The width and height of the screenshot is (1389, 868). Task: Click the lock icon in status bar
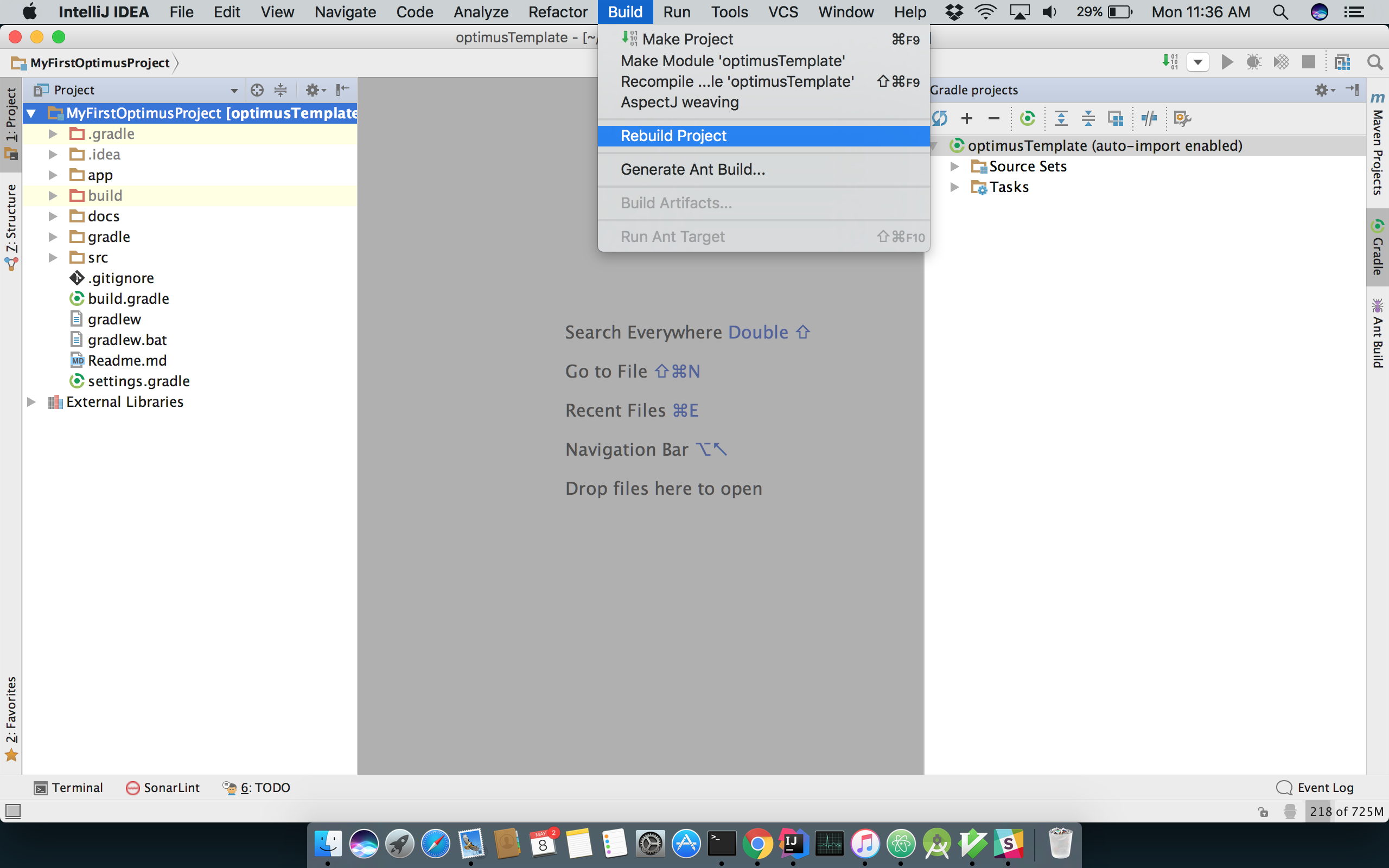[x=1263, y=812]
